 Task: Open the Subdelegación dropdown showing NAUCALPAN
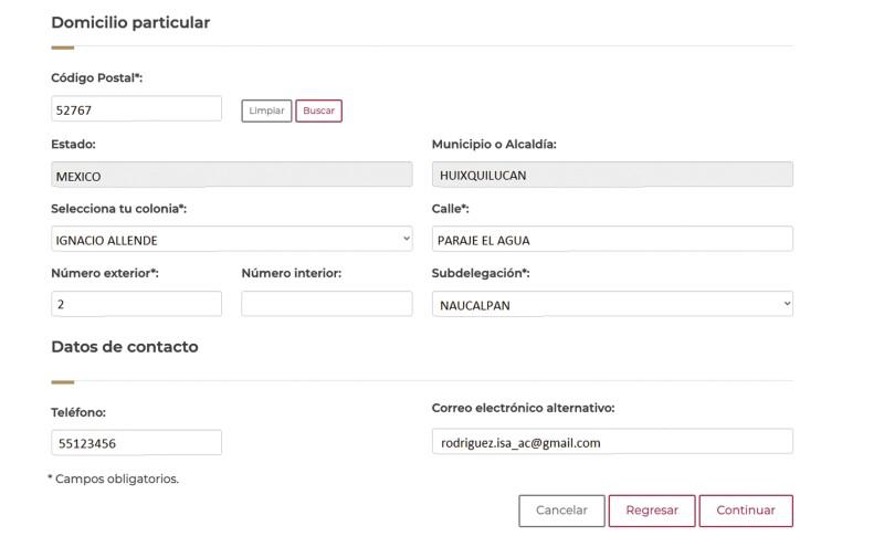coord(612,304)
